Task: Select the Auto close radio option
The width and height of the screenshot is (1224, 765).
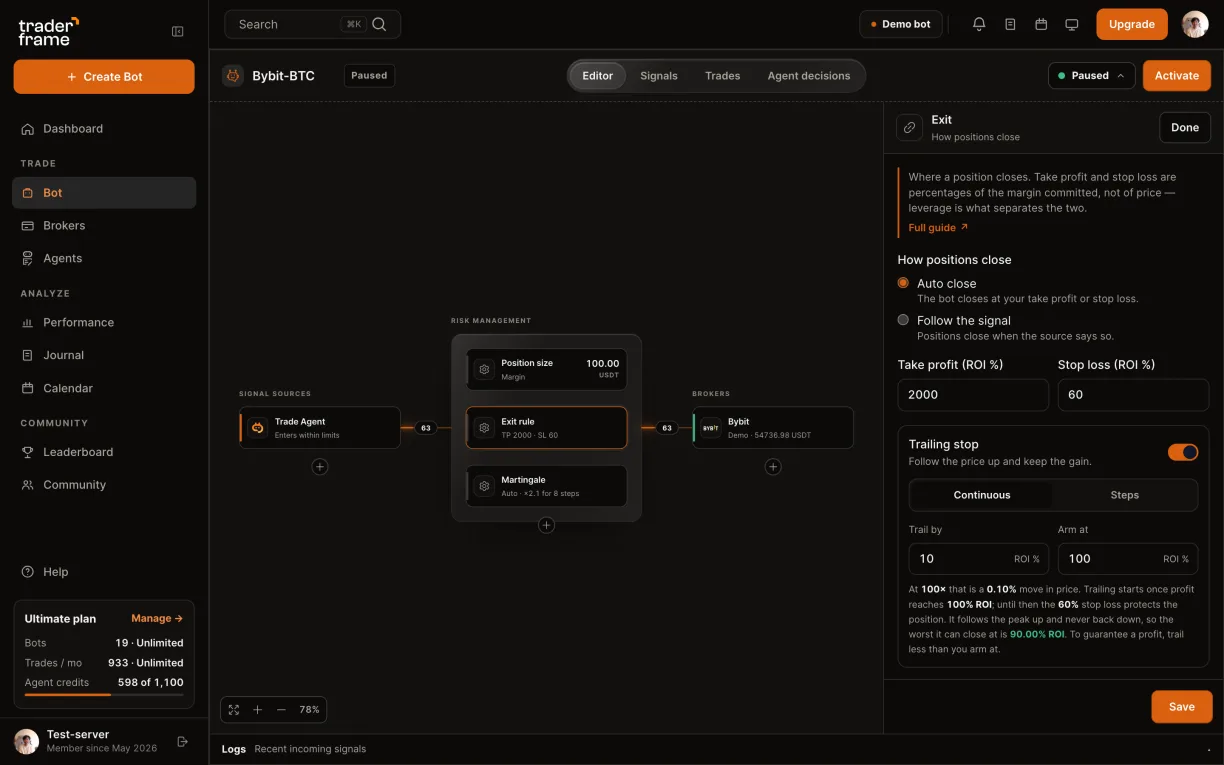Action: coord(903,283)
